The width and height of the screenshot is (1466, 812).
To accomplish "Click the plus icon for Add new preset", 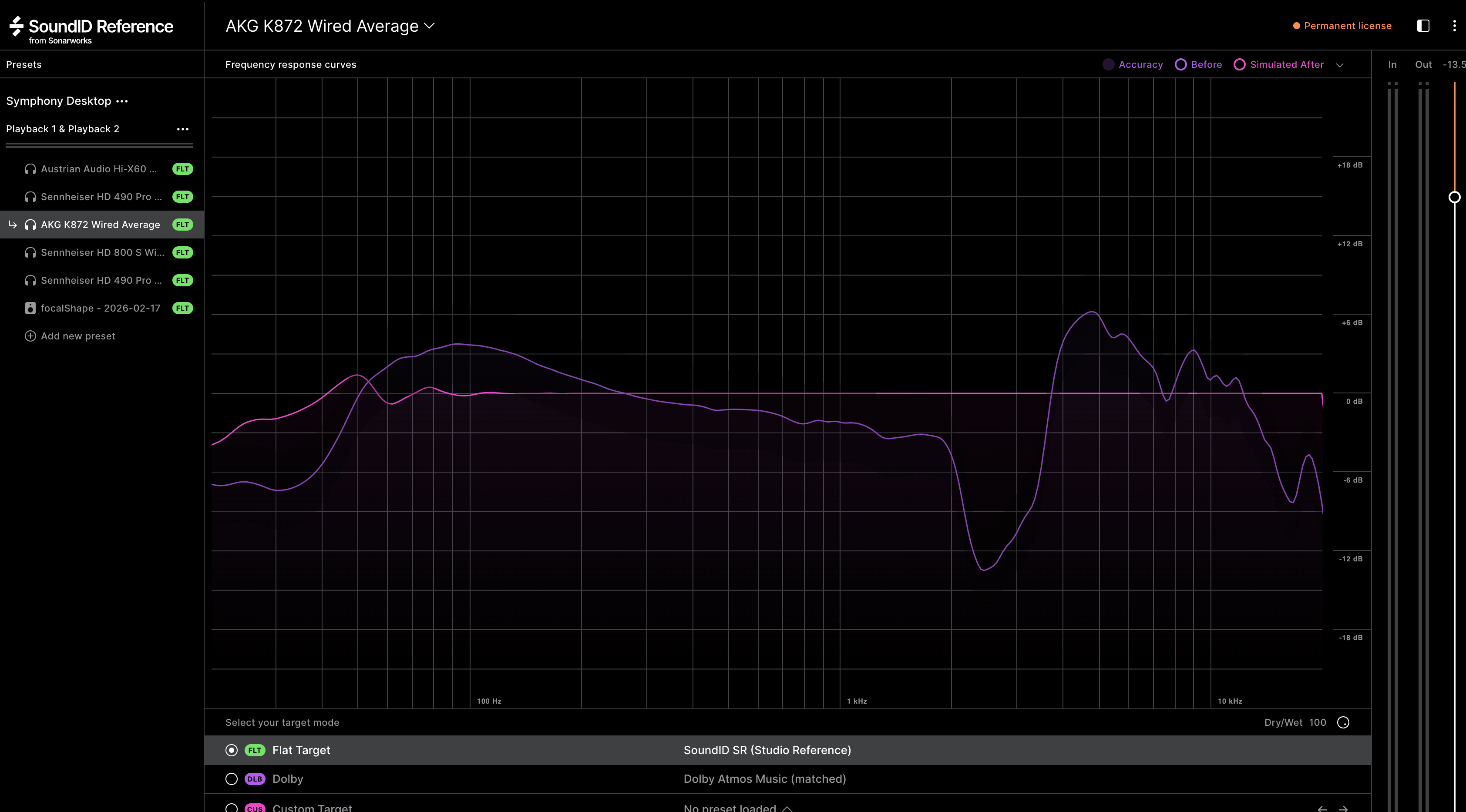I will (30, 336).
